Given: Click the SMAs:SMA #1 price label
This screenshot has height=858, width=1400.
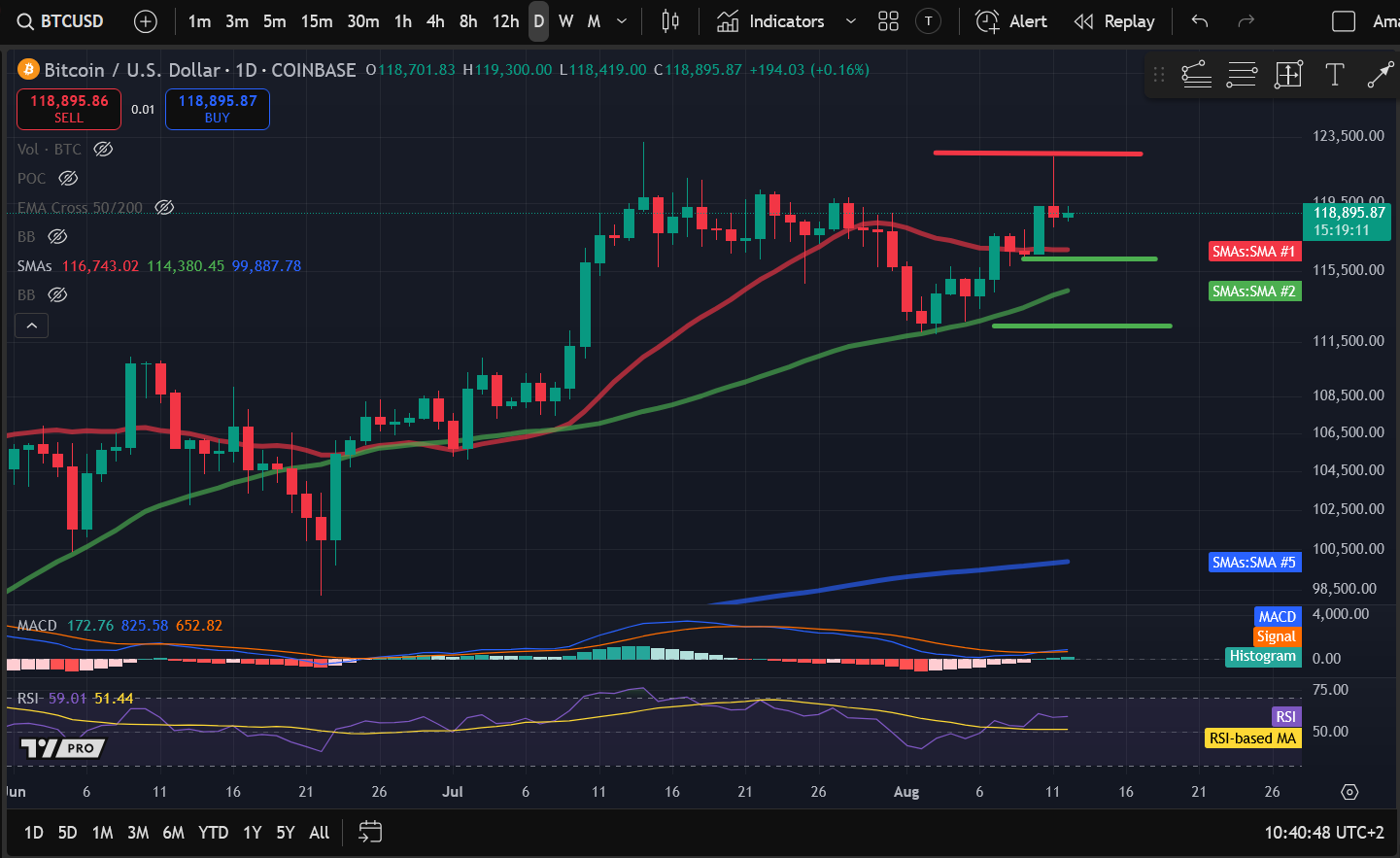Looking at the screenshot, I should 1254,251.
